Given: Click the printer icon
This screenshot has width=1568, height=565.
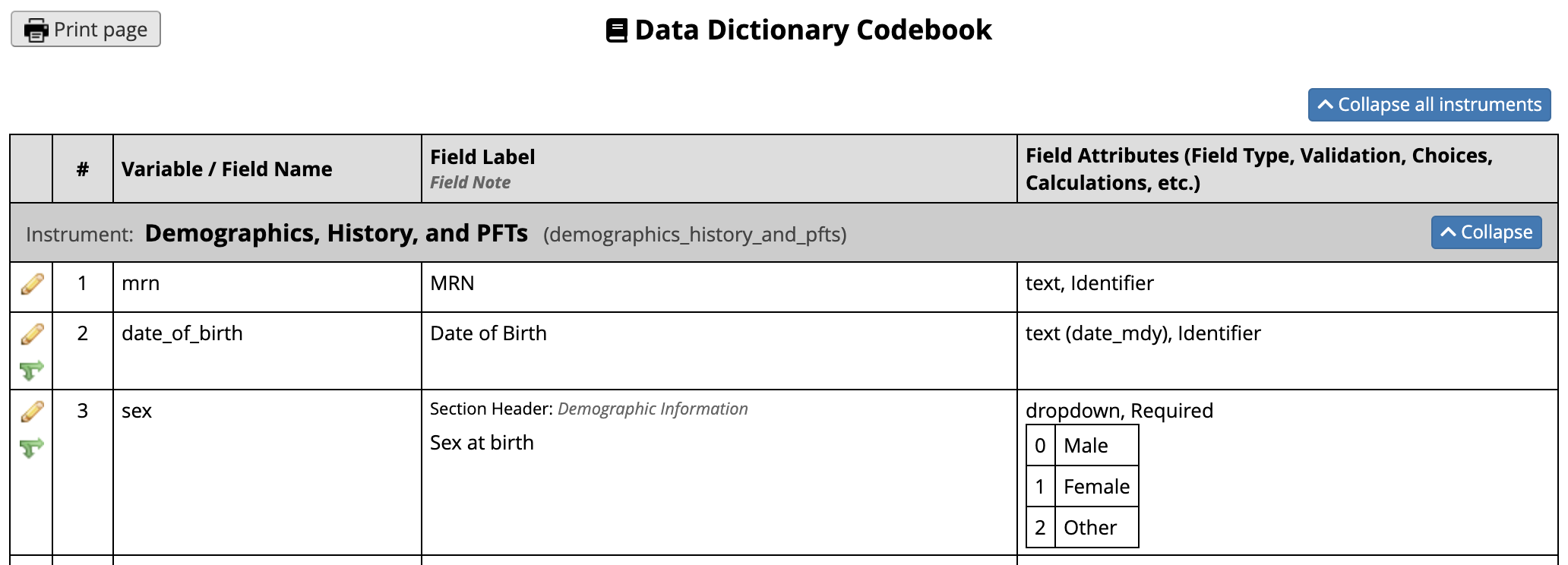Looking at the screenshot, I should point(36,30).
